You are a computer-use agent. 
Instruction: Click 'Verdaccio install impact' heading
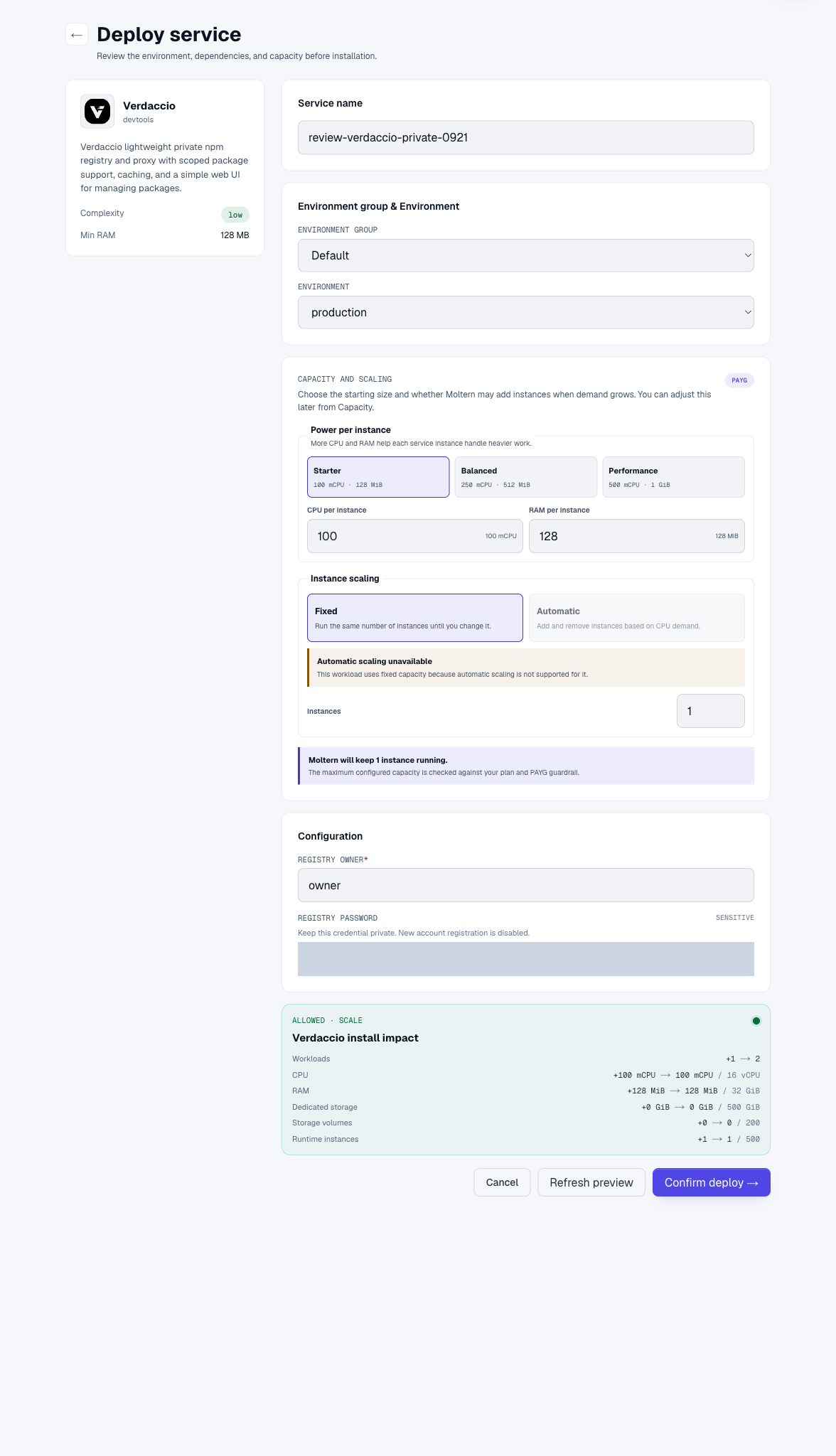(x=355, y=1038)
